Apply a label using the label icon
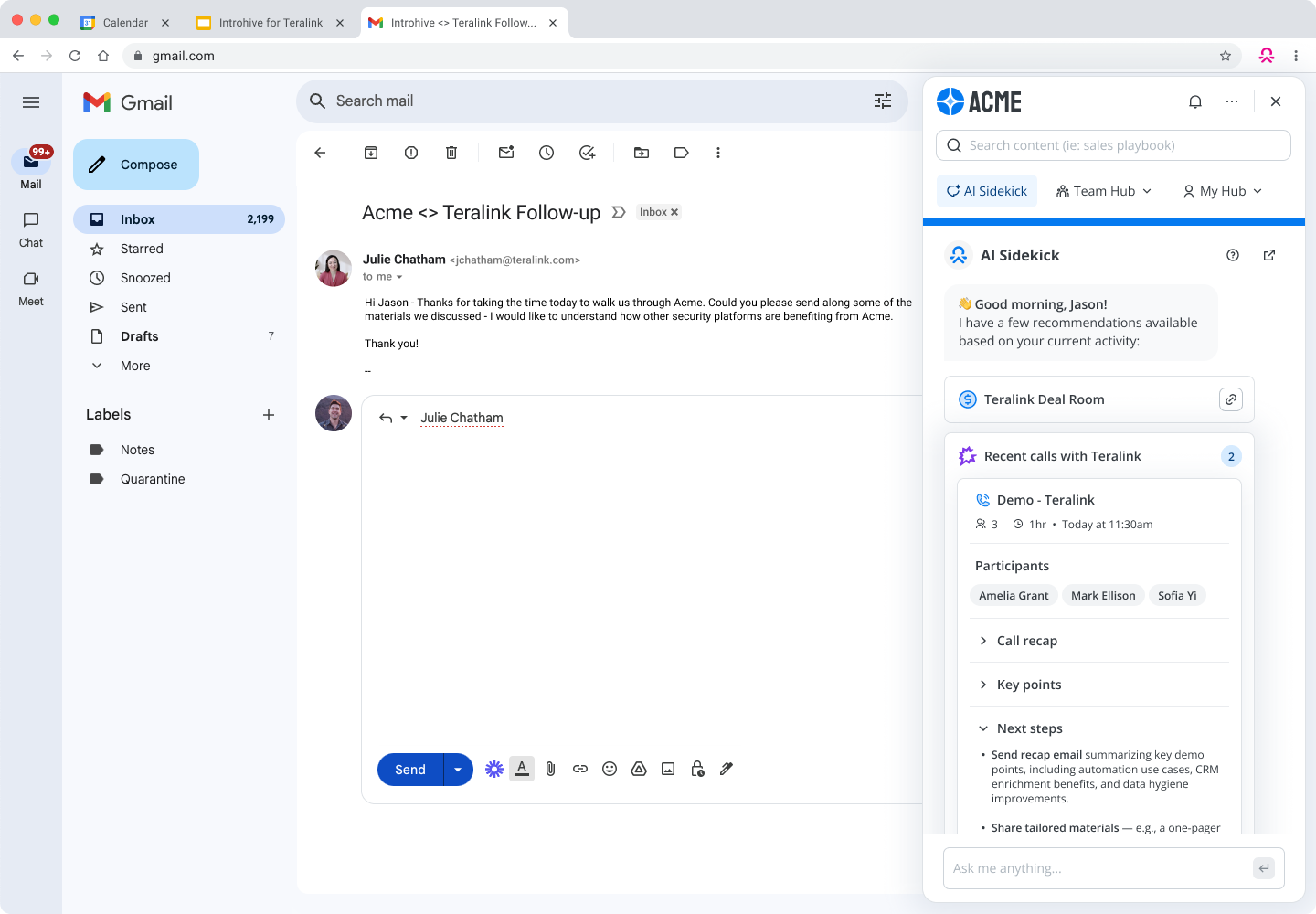The width and height of the screenshot is (1316, 914). (x=682, y=153)
